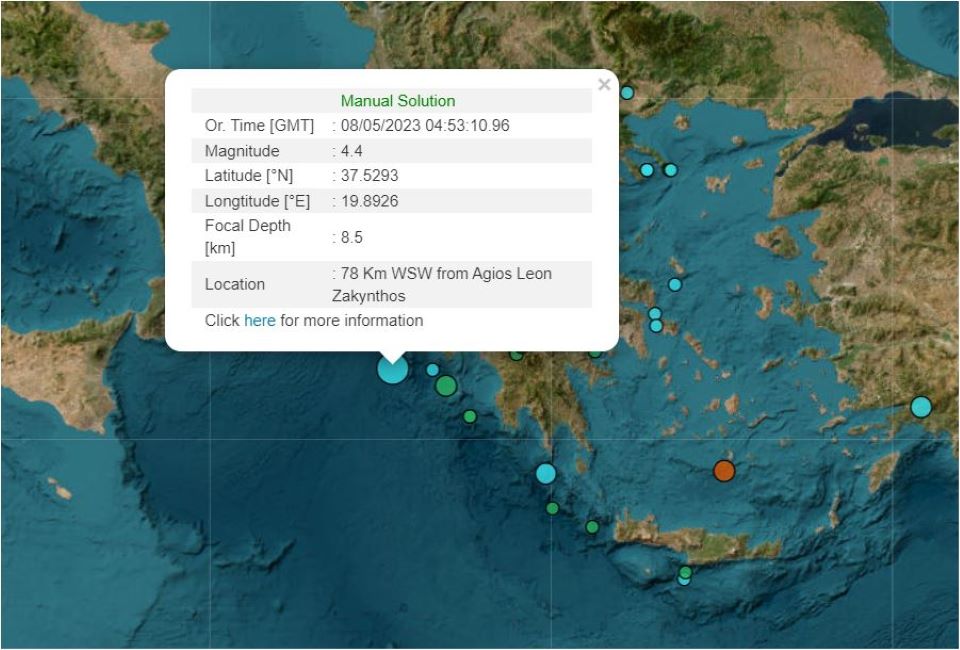This screenshot has width=960, height=650.
Task: Select the green marker below the Manual Solution popup
Action: pyautogui.click(x=516, y=353)
